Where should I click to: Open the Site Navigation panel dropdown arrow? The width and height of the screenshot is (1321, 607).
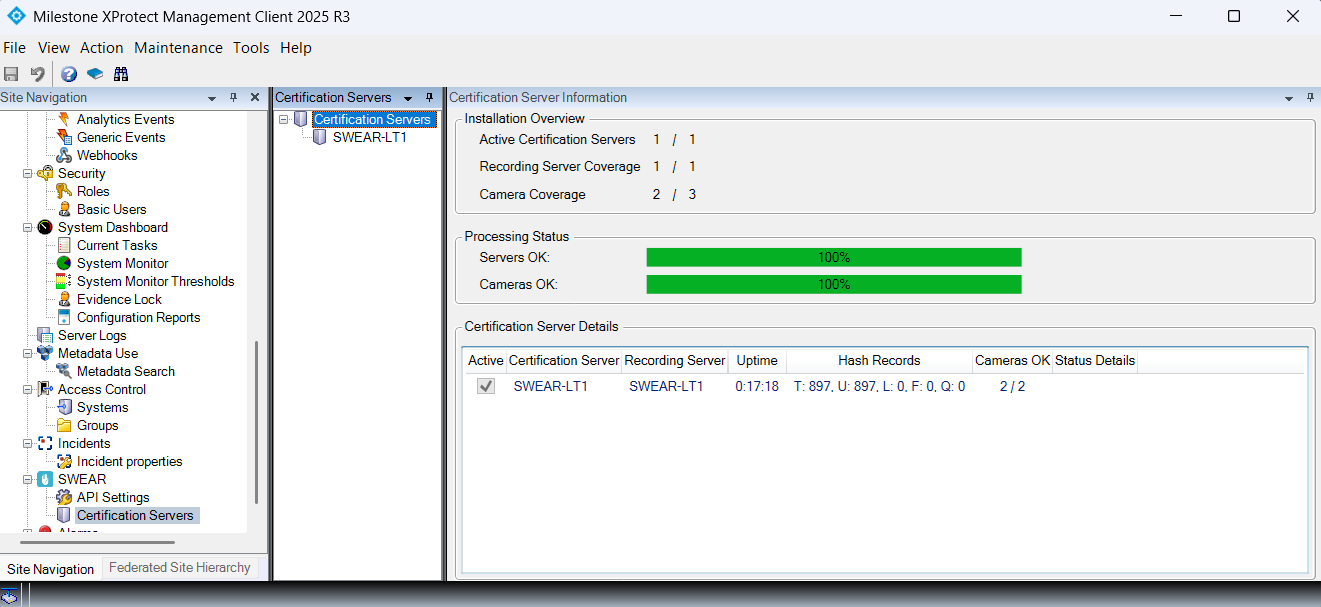point(212,98)
